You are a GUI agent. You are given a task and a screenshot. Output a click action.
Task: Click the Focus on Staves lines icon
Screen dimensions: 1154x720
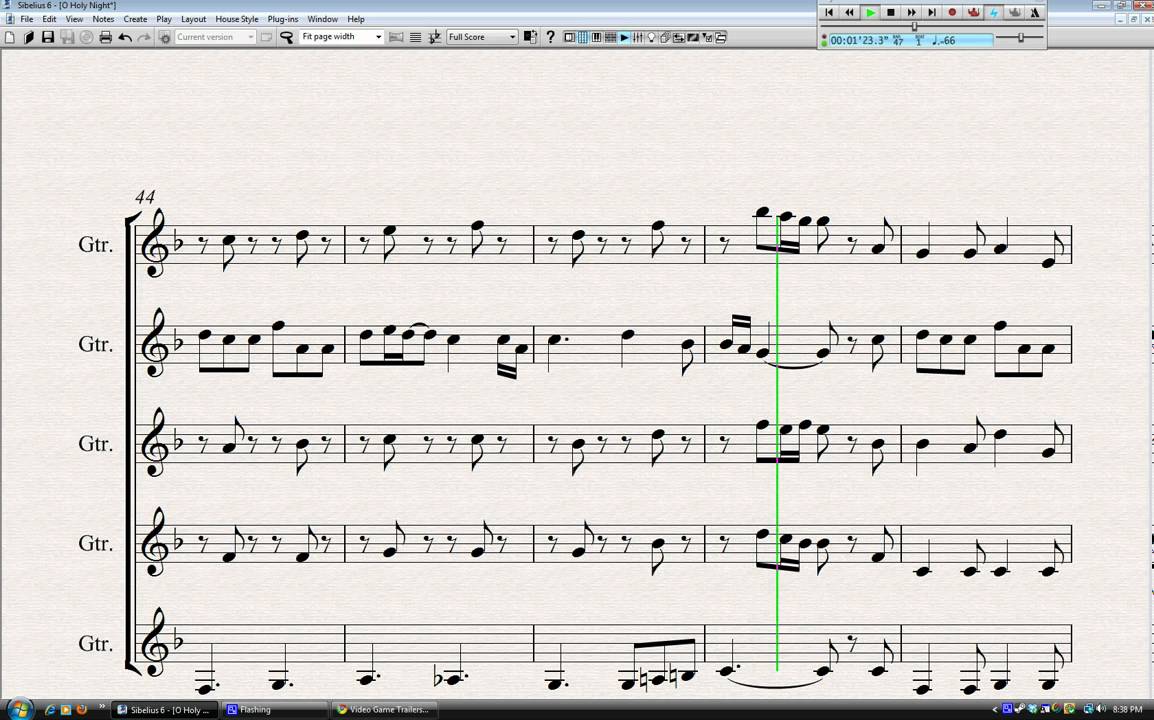pyautogui.click(x=416, y=37)
